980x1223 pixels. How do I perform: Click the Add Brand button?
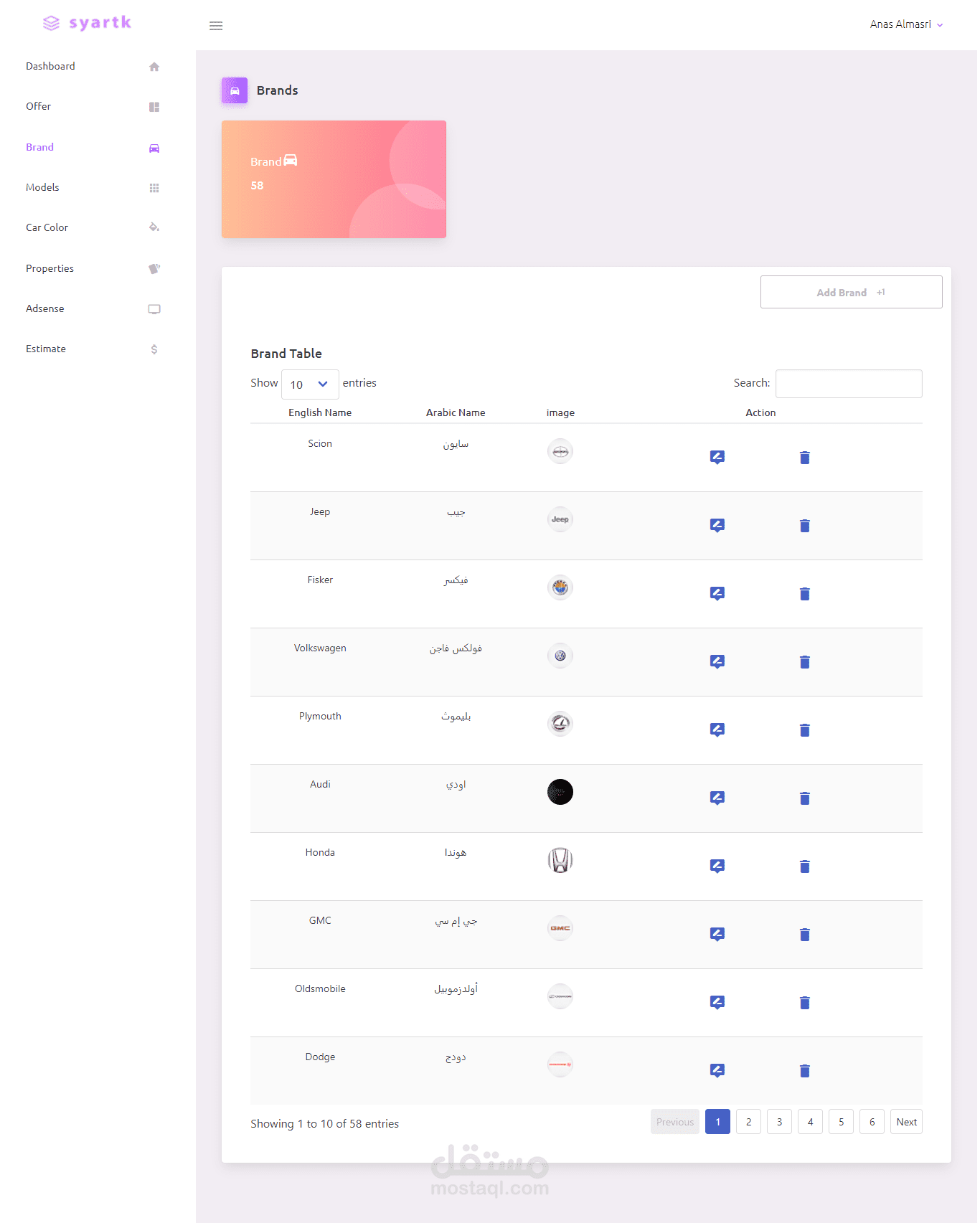tap(852, 292)
